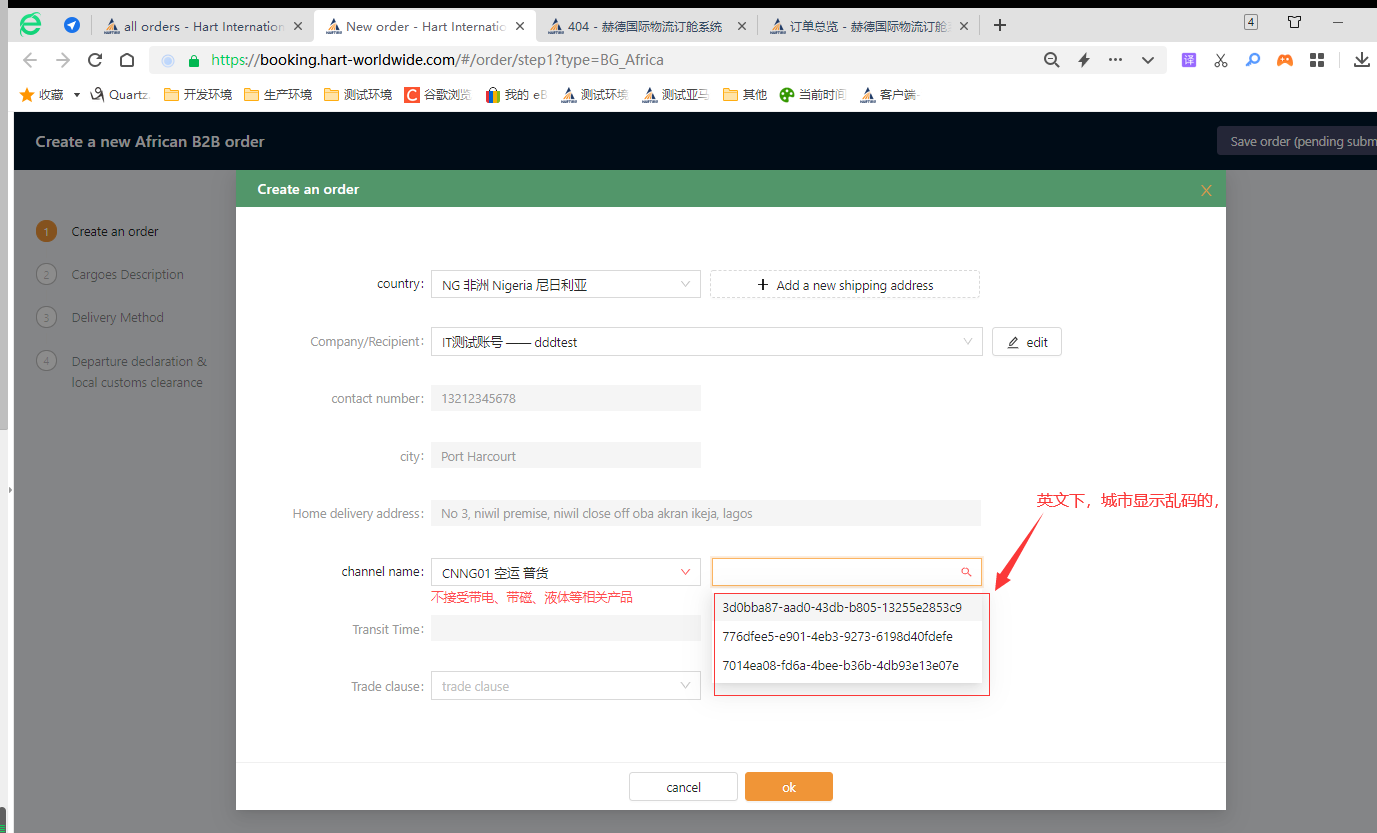The width and height of the screenshot is (1377, 833).
Task: Click Add a new shipping address
Action: tap(844, 285)
